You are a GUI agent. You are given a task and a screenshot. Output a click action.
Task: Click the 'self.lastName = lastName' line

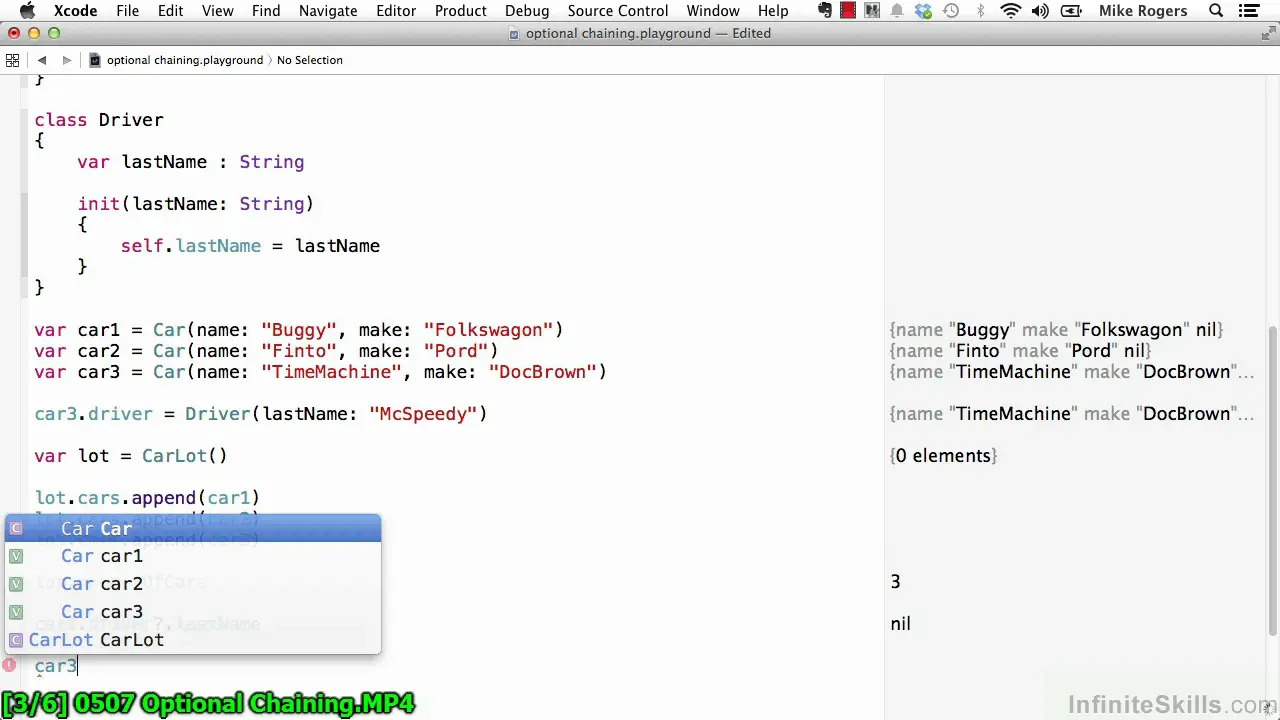[250, 246]
